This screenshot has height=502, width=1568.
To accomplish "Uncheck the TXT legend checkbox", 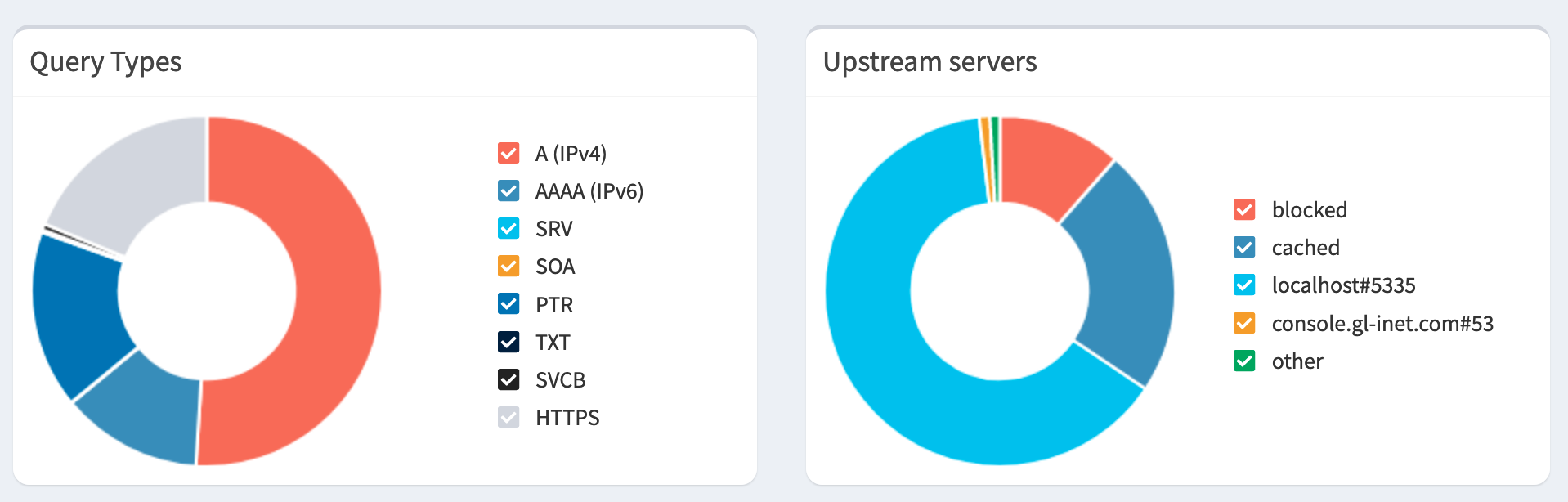I will point(508,342).
